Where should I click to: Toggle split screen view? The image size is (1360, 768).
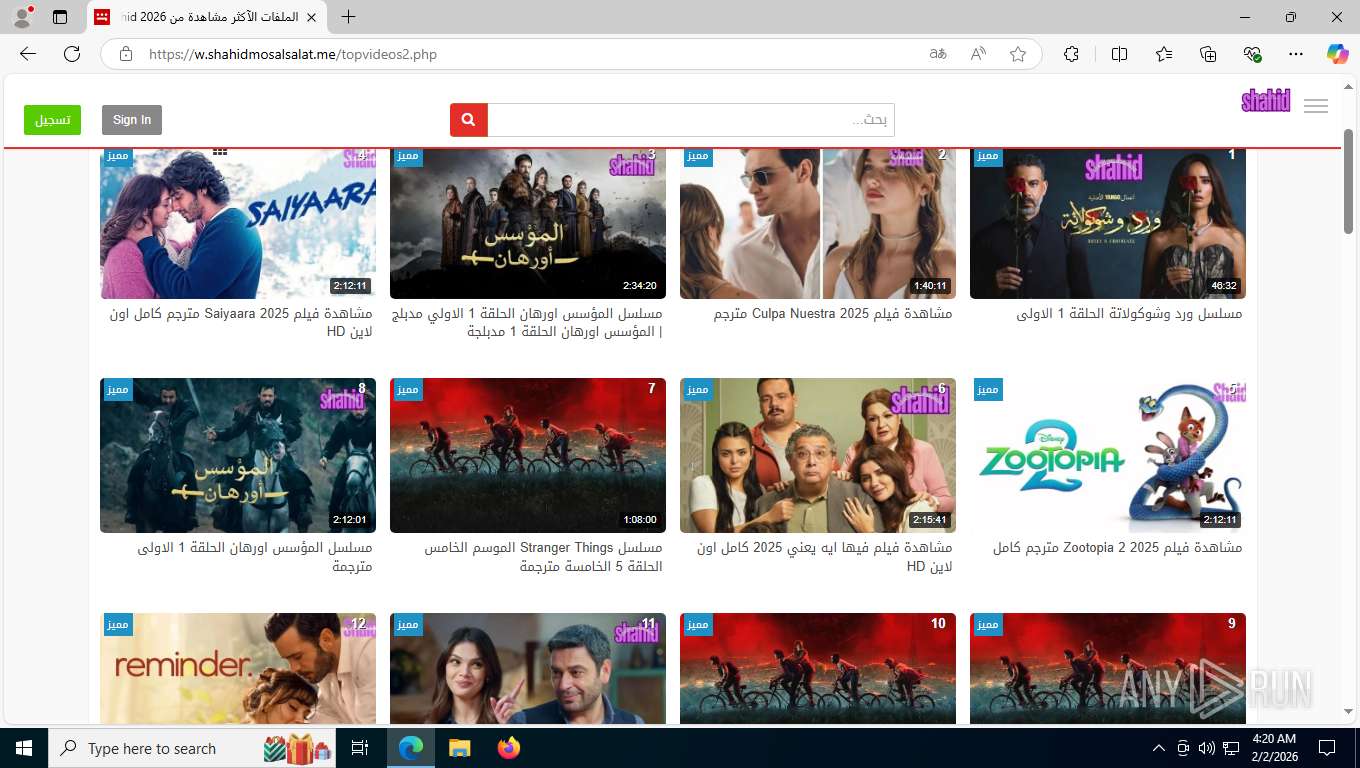pyautogui.click(x=1119, y=54)
